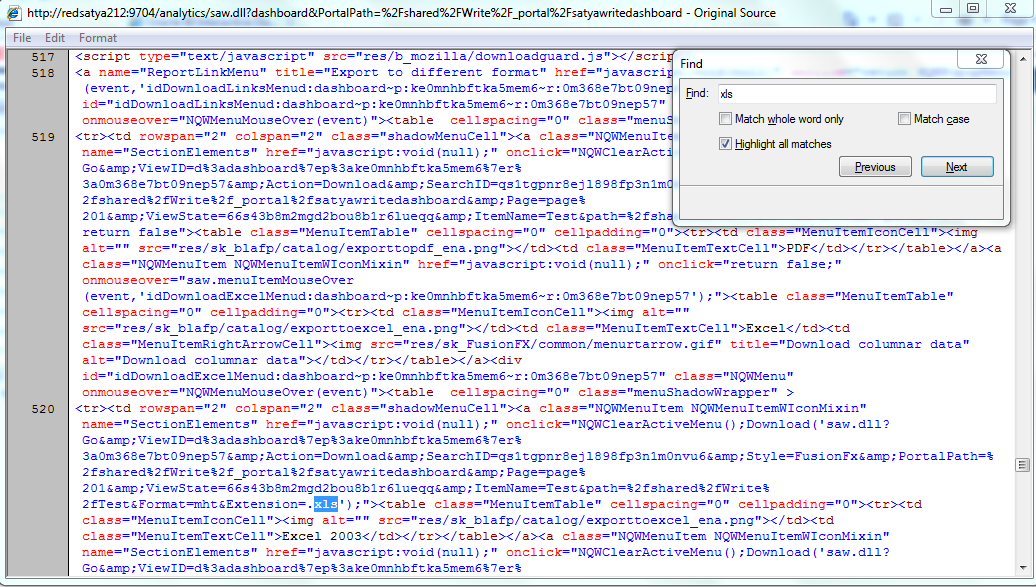Click the text "Excel 2003" in source

point(323,536)
